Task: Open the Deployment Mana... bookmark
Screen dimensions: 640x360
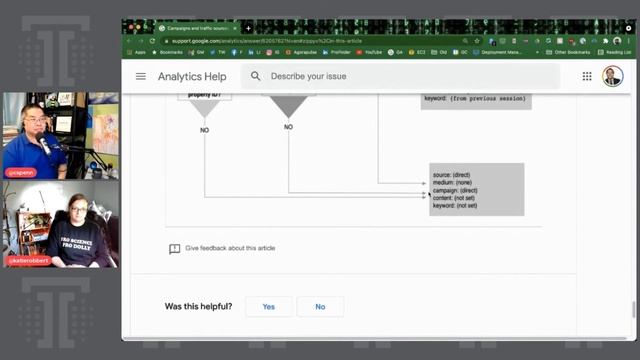Action: [498, 52]
